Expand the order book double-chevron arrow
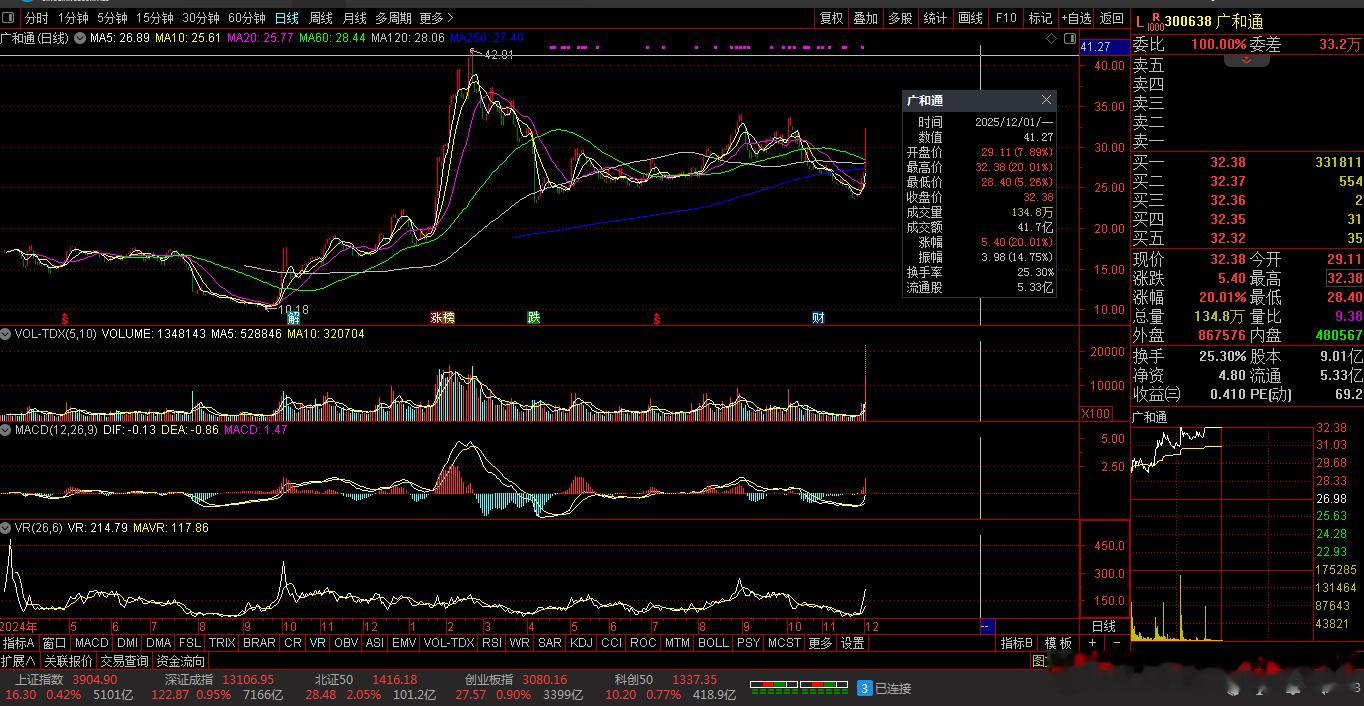The image size is (1364, 706). 1246,61
